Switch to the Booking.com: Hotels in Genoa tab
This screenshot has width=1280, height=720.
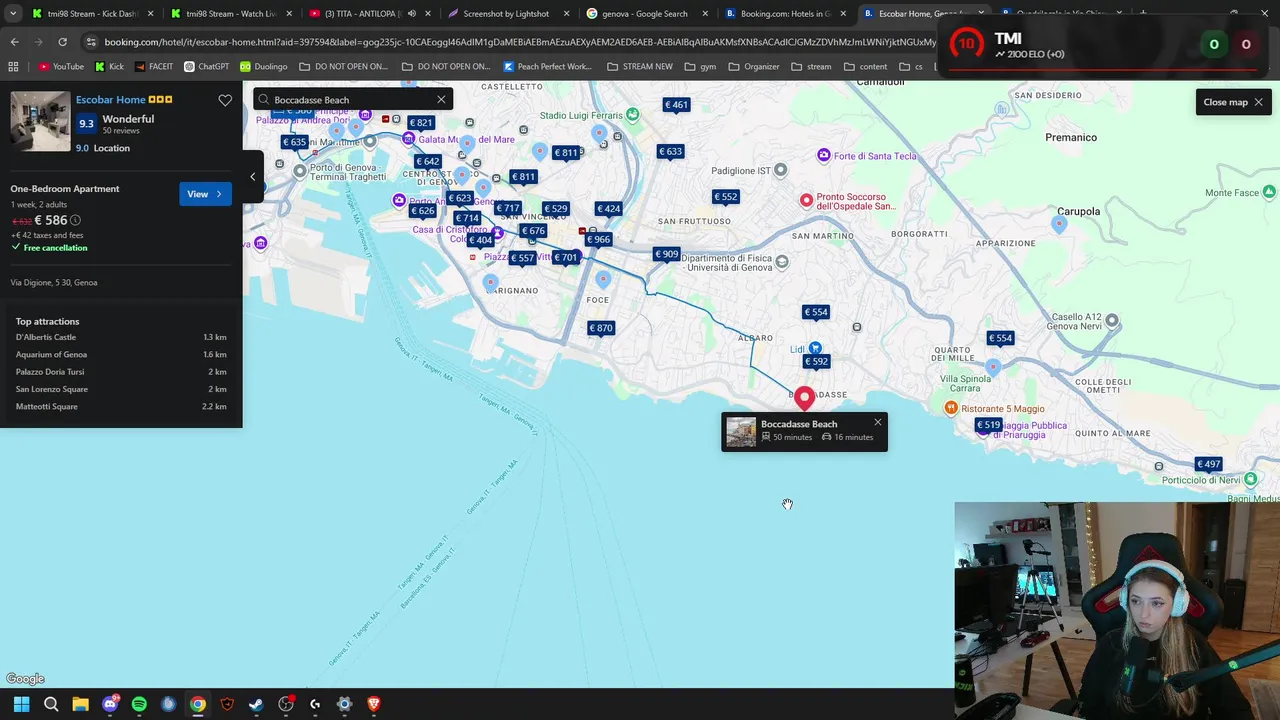786,14
